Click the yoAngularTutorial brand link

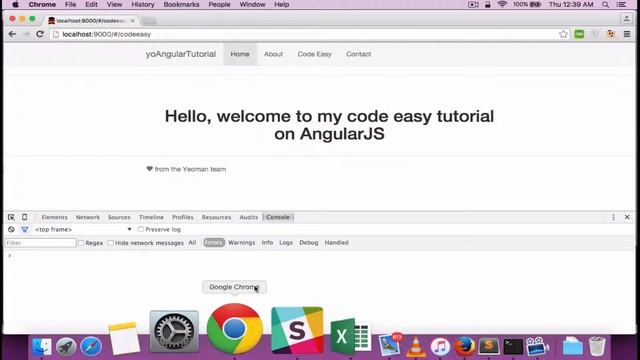[x=181, y=54]
